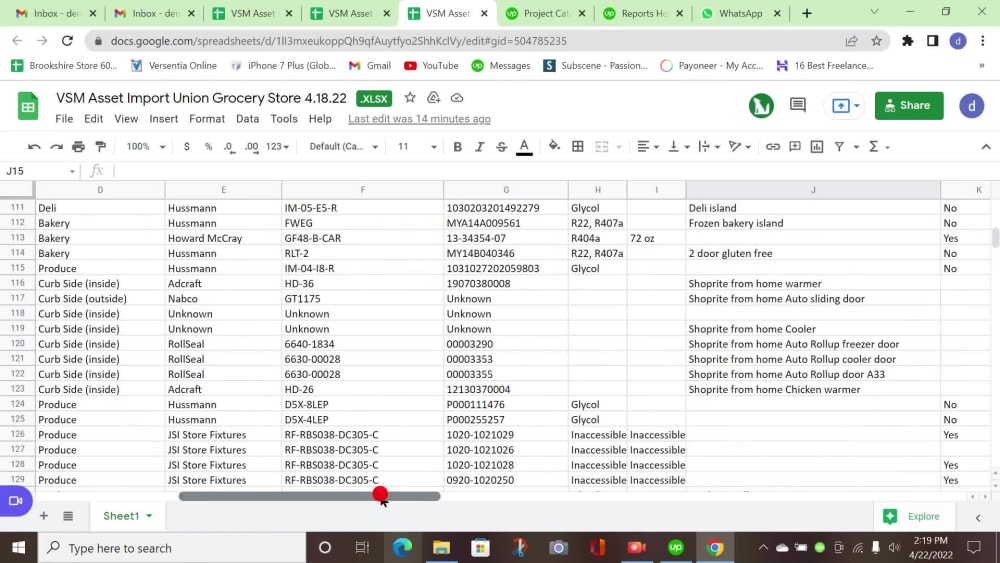The height and width of the screenshot is (563, 1000).
Task: Open horizontal align dropdown
Action: point(648,147)
